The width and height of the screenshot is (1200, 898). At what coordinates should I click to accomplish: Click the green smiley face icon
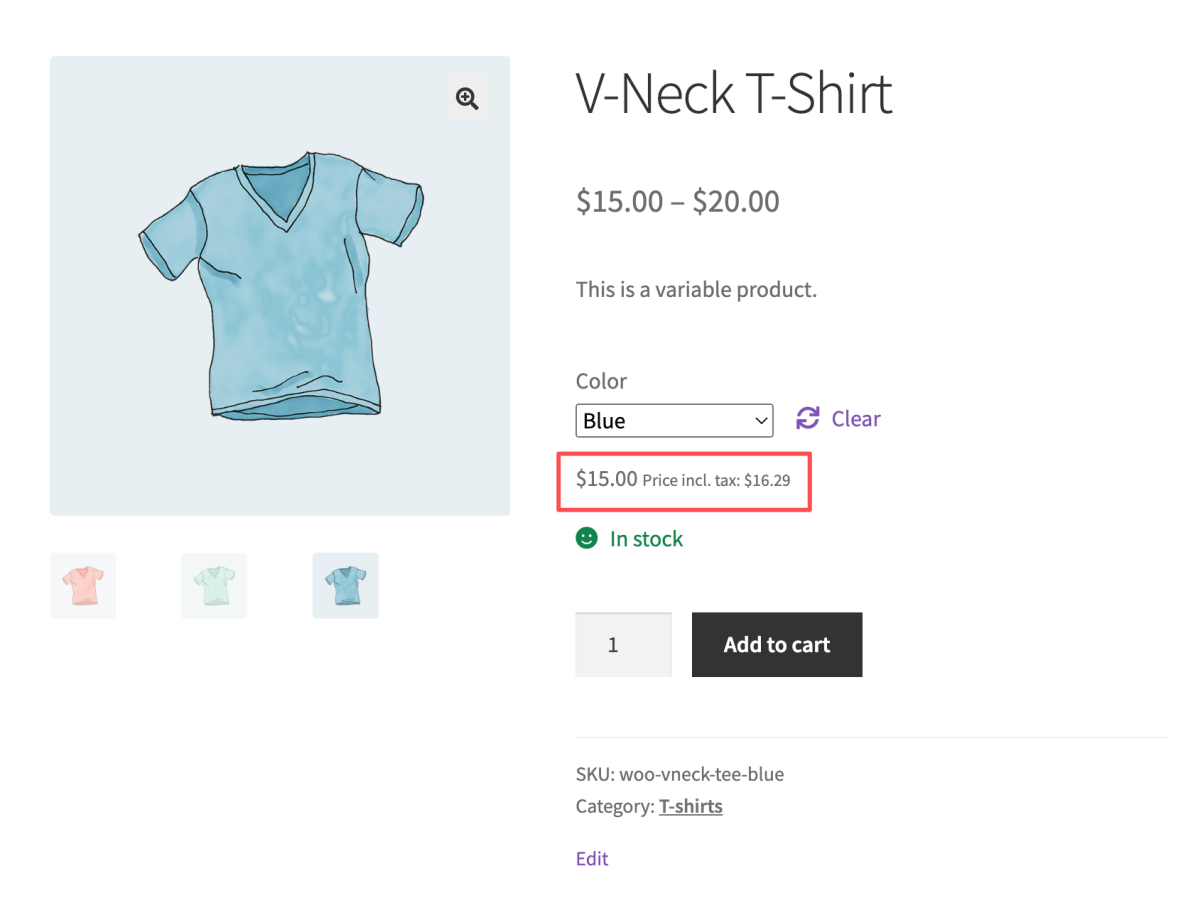585,538
